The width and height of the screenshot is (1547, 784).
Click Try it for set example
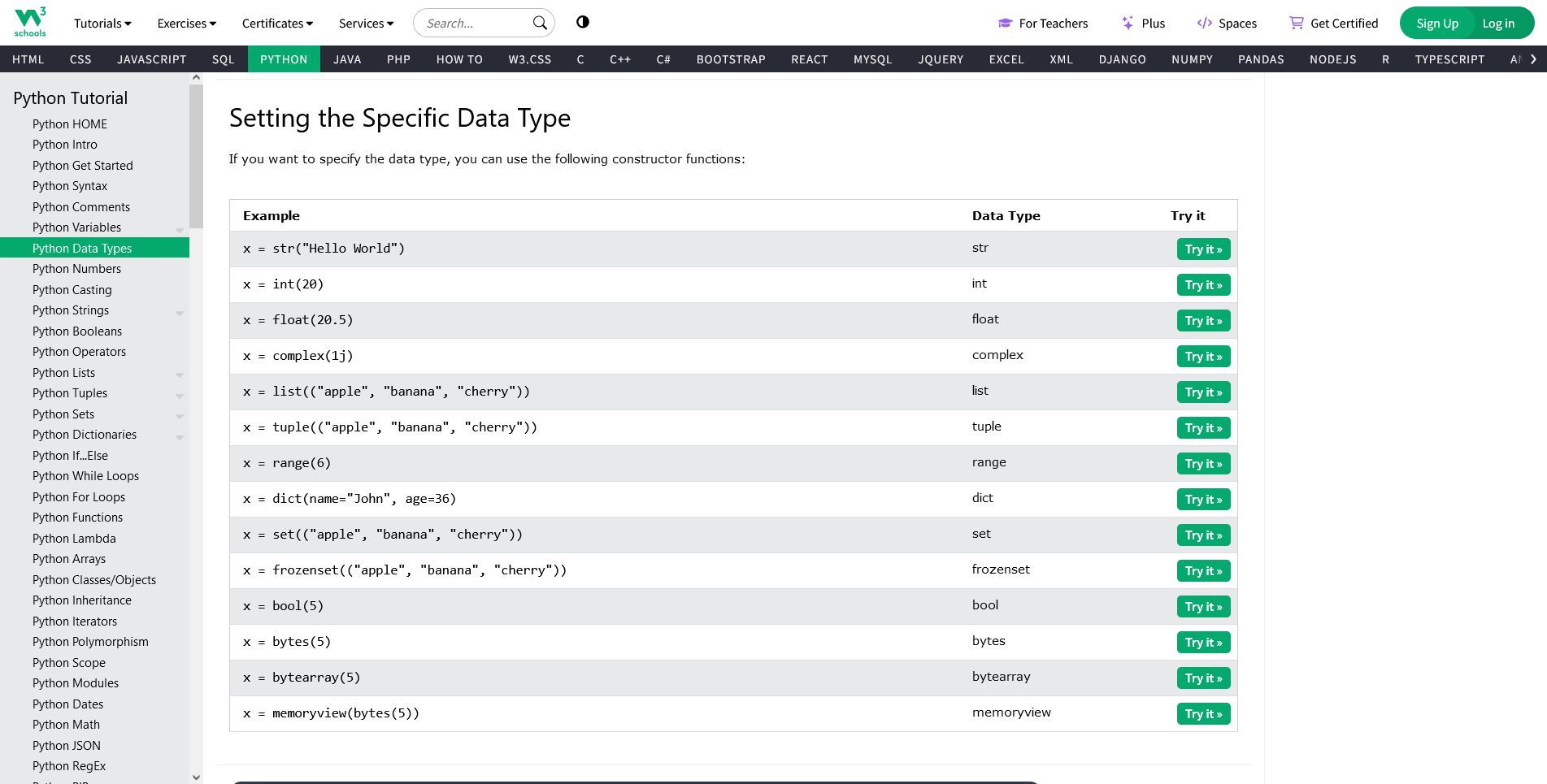coord(1203,535)
